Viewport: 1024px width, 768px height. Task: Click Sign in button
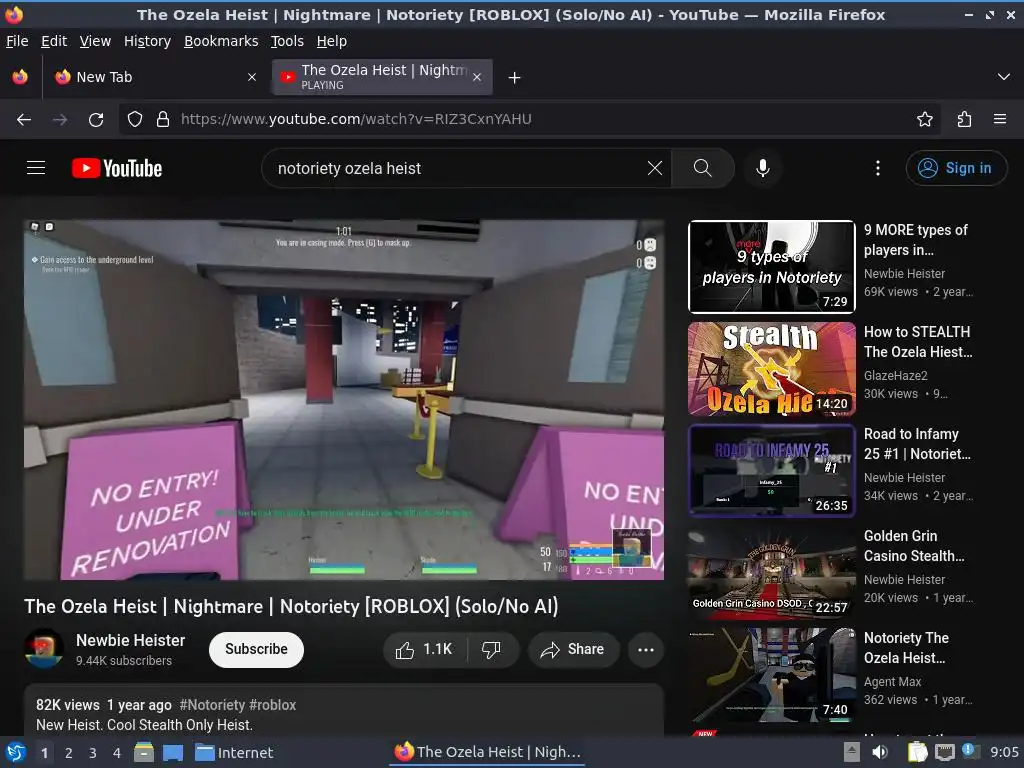[x=956, y=168]
